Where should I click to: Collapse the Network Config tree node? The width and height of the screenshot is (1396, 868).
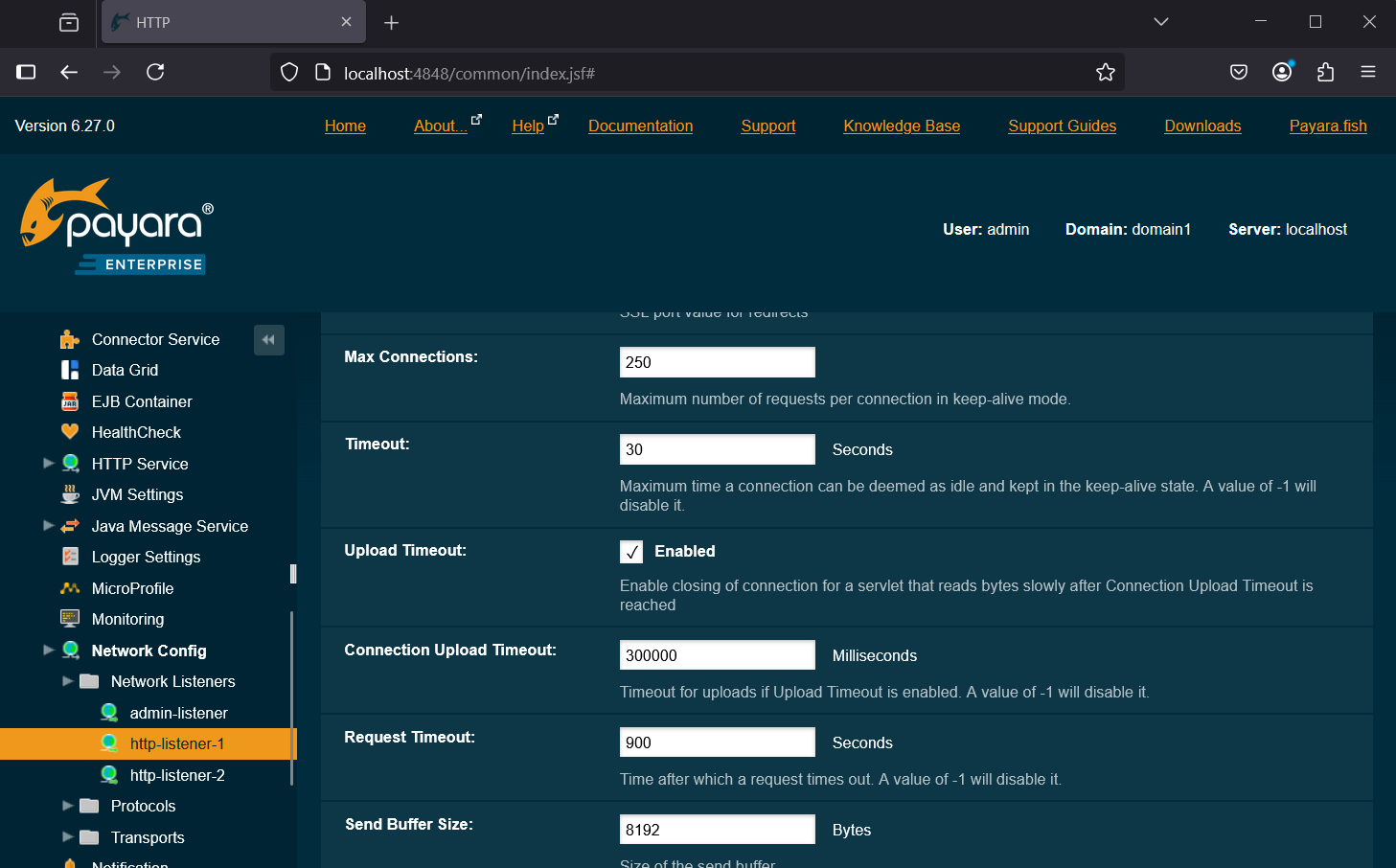tap(49, 650)
